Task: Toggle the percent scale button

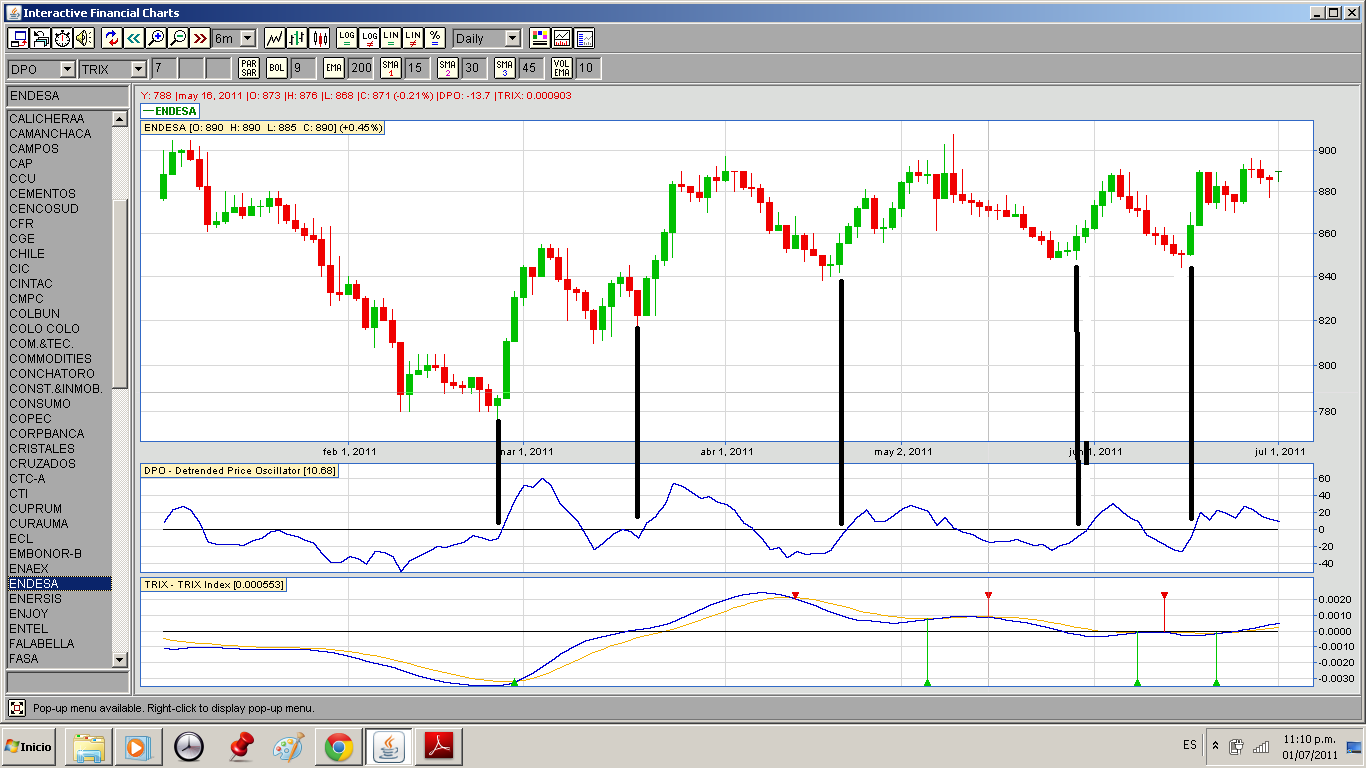Action: pos(435,38)
